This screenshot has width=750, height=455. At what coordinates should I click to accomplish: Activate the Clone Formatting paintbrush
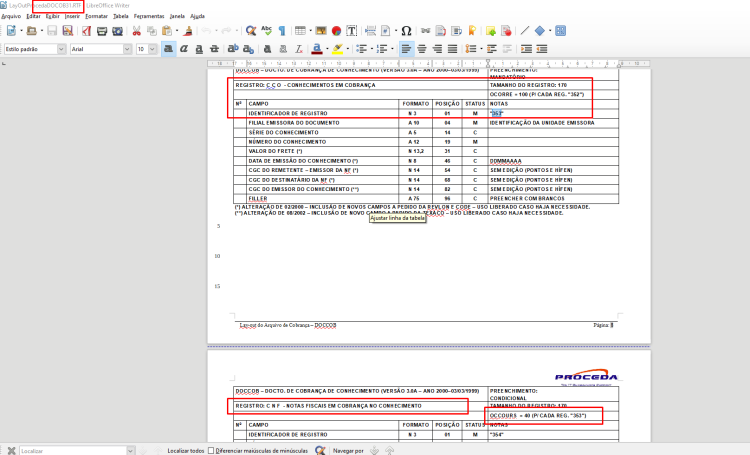pyautogui.click(x=188, y=31)
